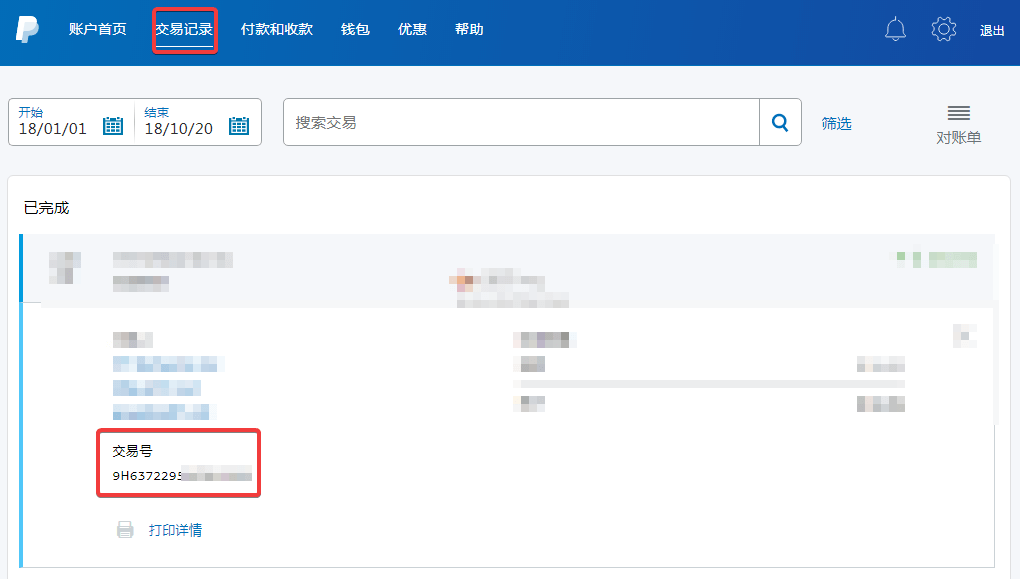Open the settings gear icon
This screenshot has width=1020, height=579.
tap(943, 30)
